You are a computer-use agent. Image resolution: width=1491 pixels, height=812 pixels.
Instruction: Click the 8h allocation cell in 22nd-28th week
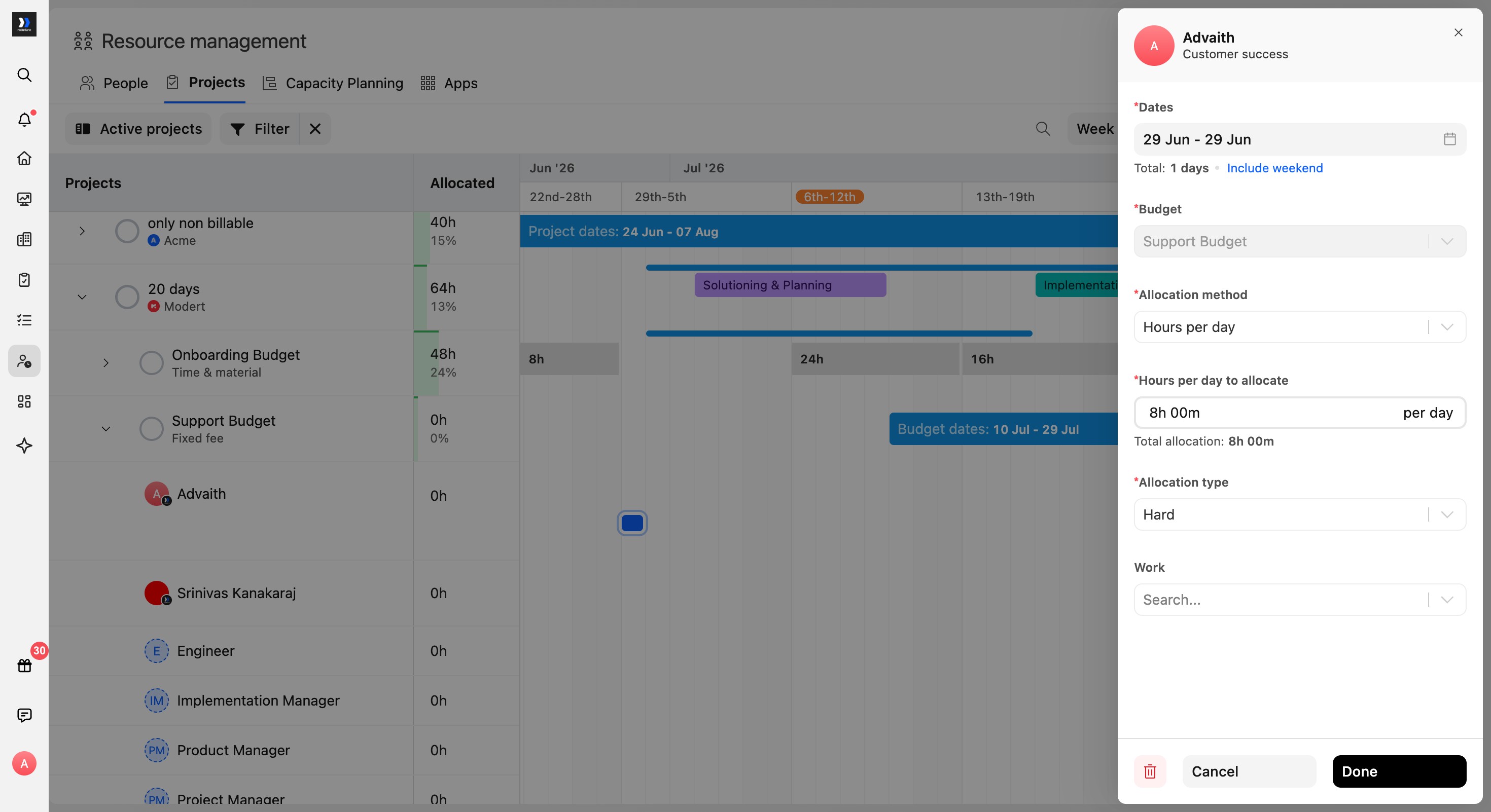570,358
